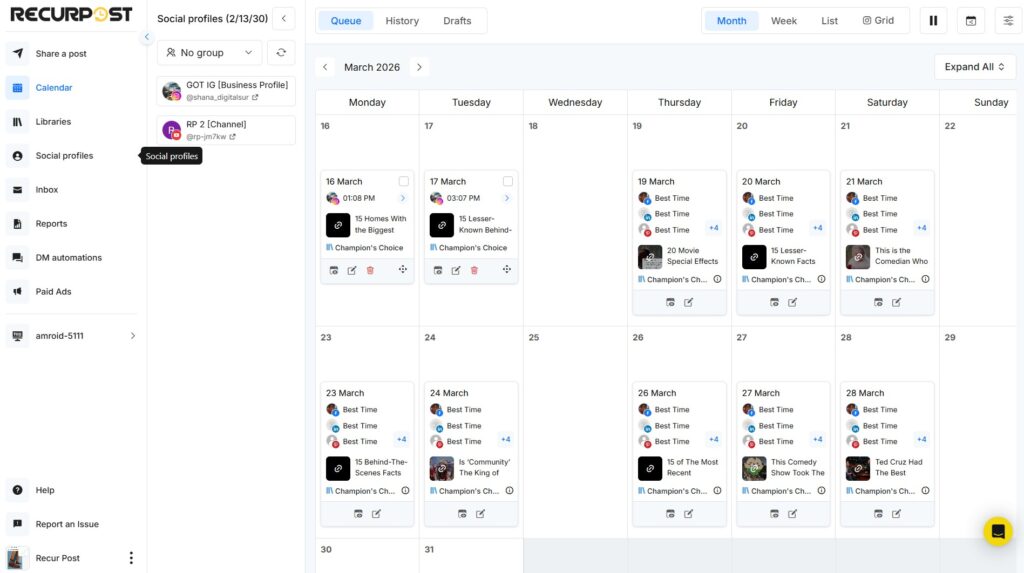
Task: Expand 16 March 01:08 PM arrow
Action: coord(402,198)
